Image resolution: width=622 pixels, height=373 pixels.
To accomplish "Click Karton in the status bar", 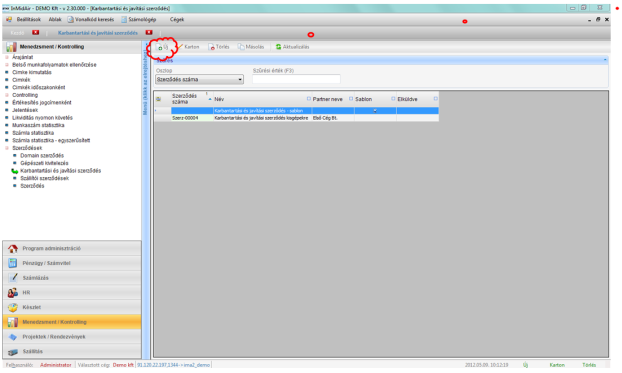I will point(557,365).
